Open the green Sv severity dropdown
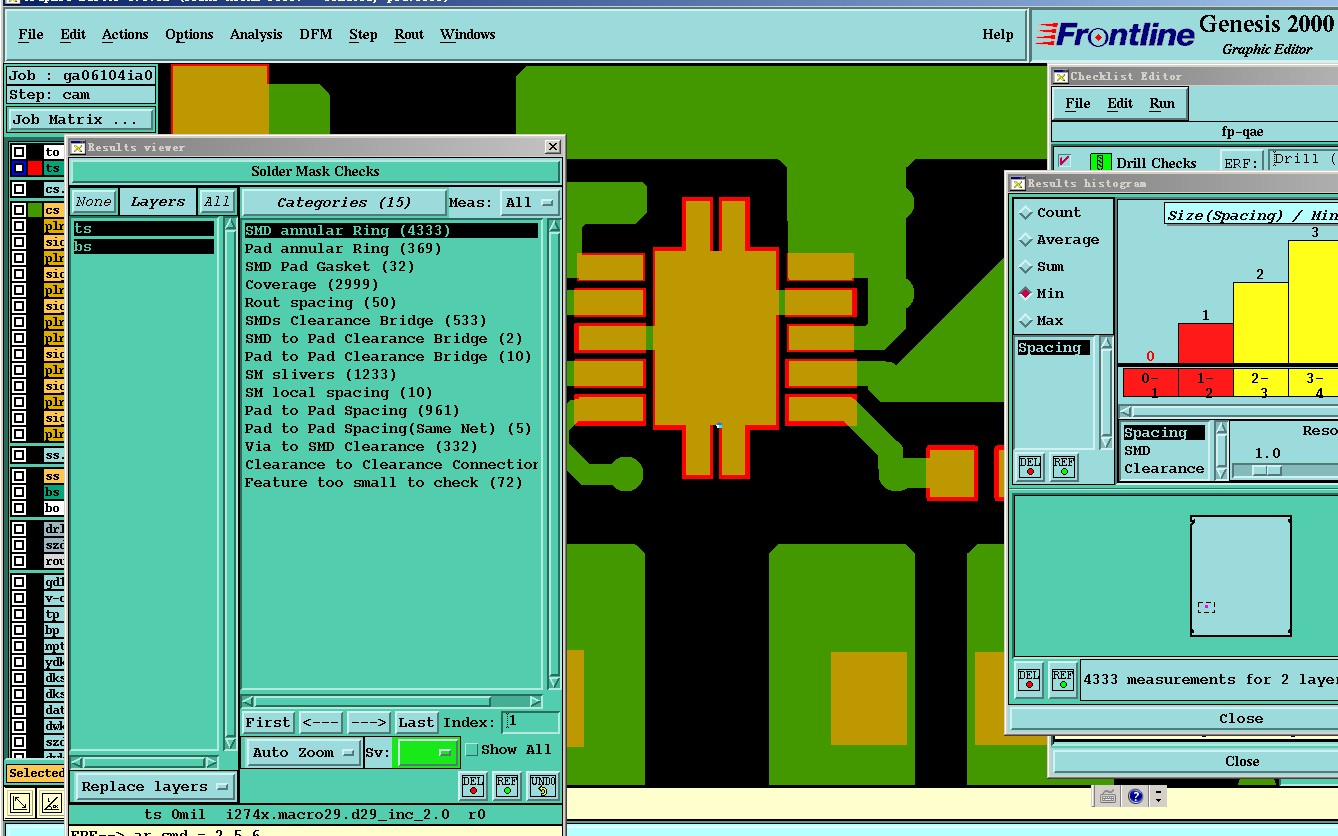The width and height of the screenshot is (1338, 836). click(x=428, y=752)
